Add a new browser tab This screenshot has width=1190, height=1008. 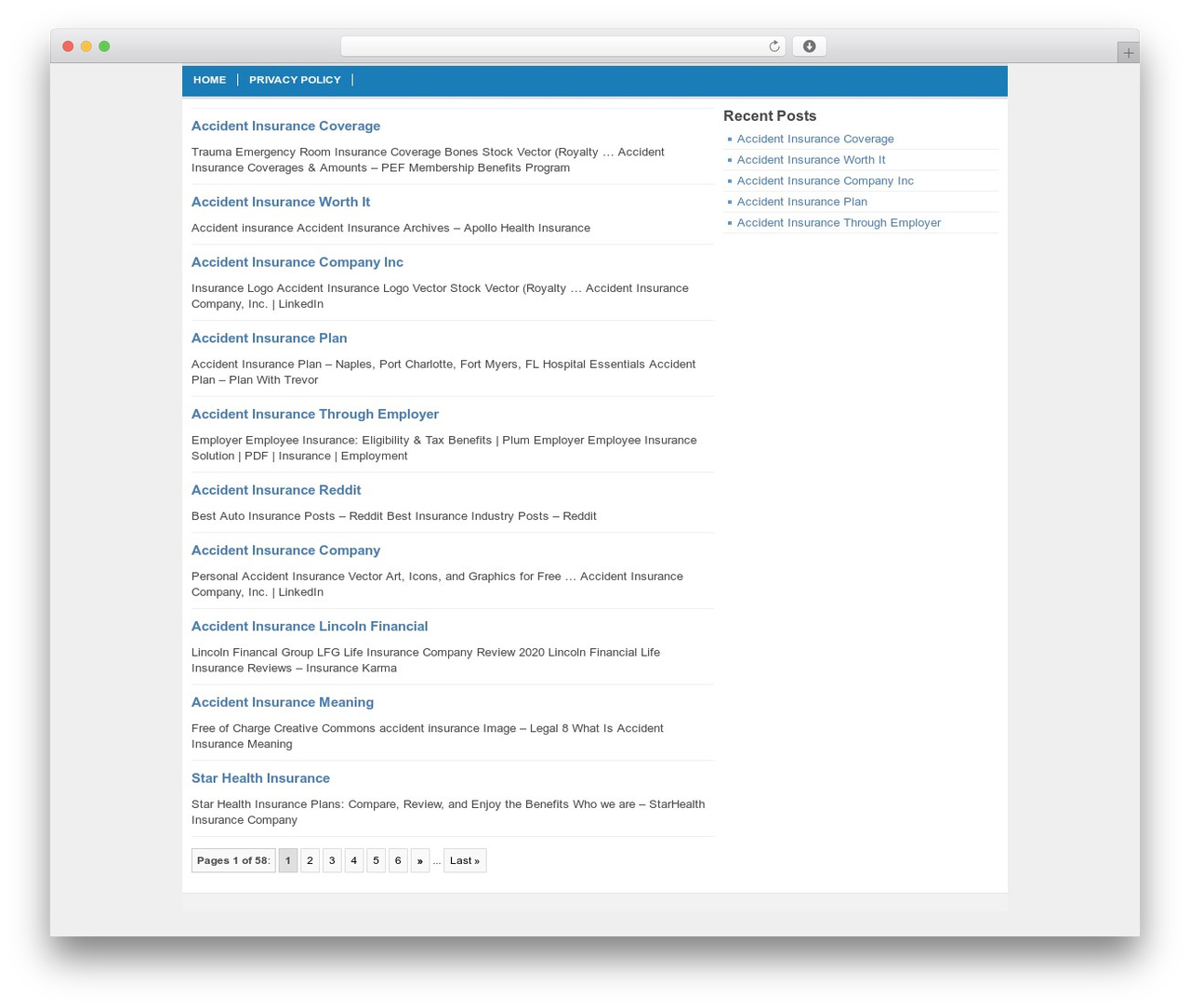[x=1128, y=53]
